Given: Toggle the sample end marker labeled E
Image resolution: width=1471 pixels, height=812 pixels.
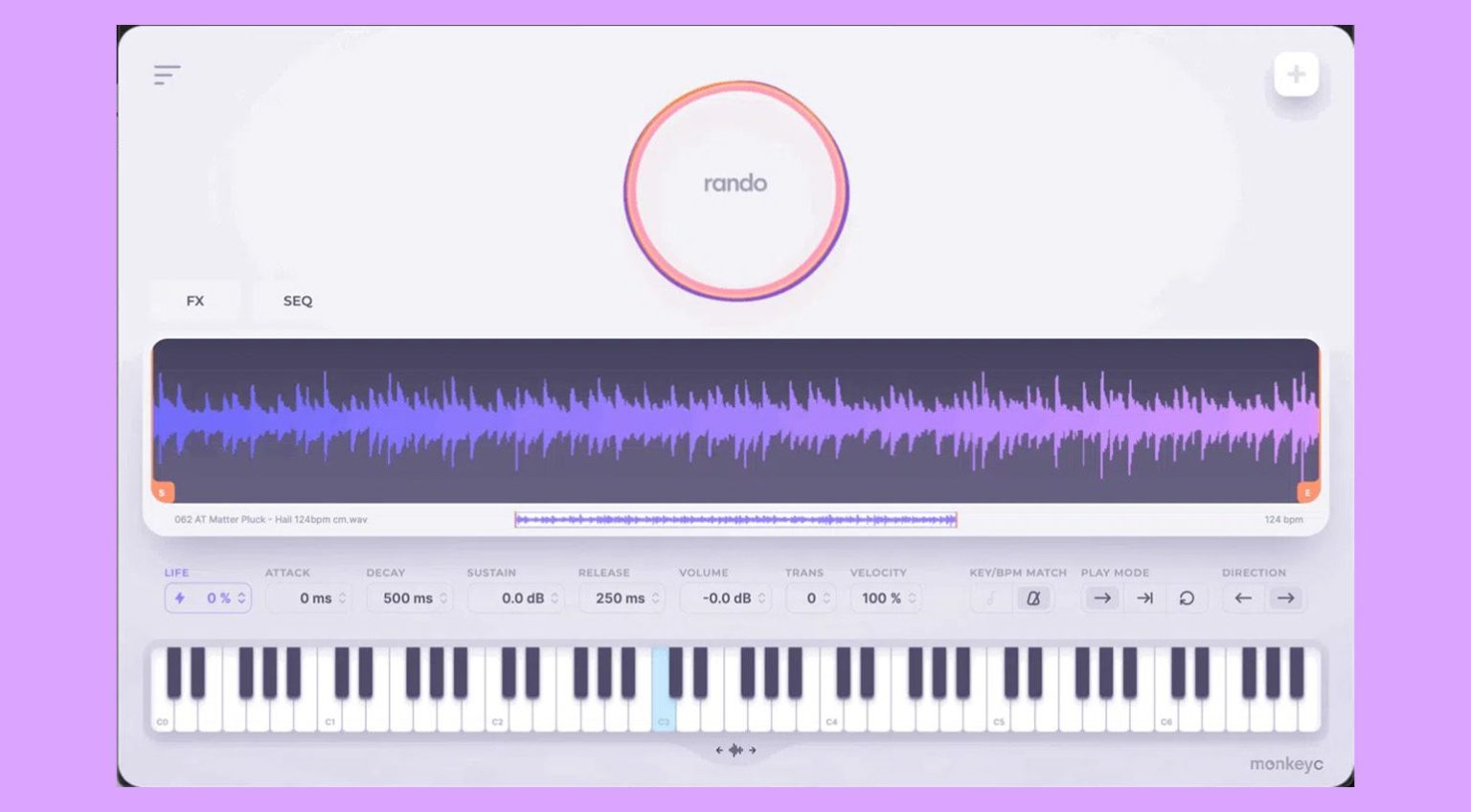Looking at the screenshot, I should coord(1308,491).
